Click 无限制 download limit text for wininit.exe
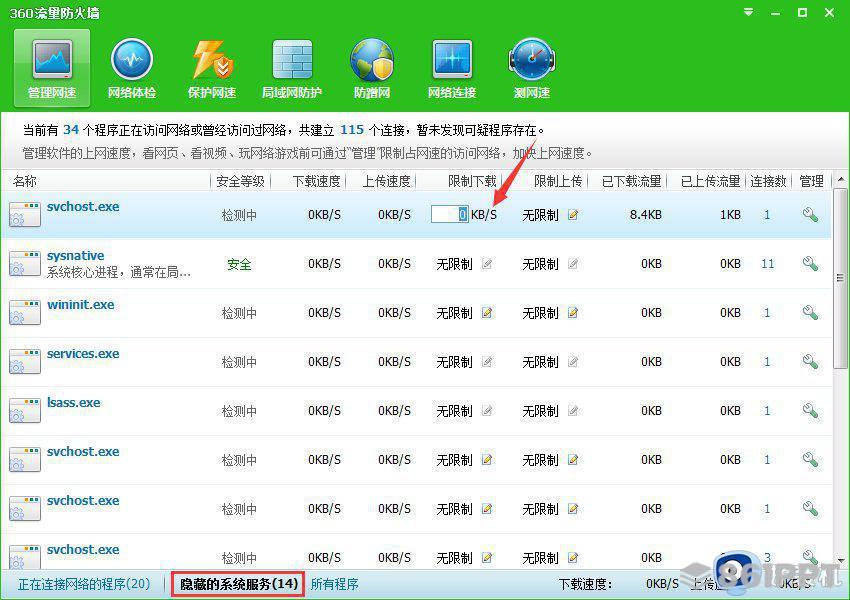 pyautogui.click(x=454, y=313)
